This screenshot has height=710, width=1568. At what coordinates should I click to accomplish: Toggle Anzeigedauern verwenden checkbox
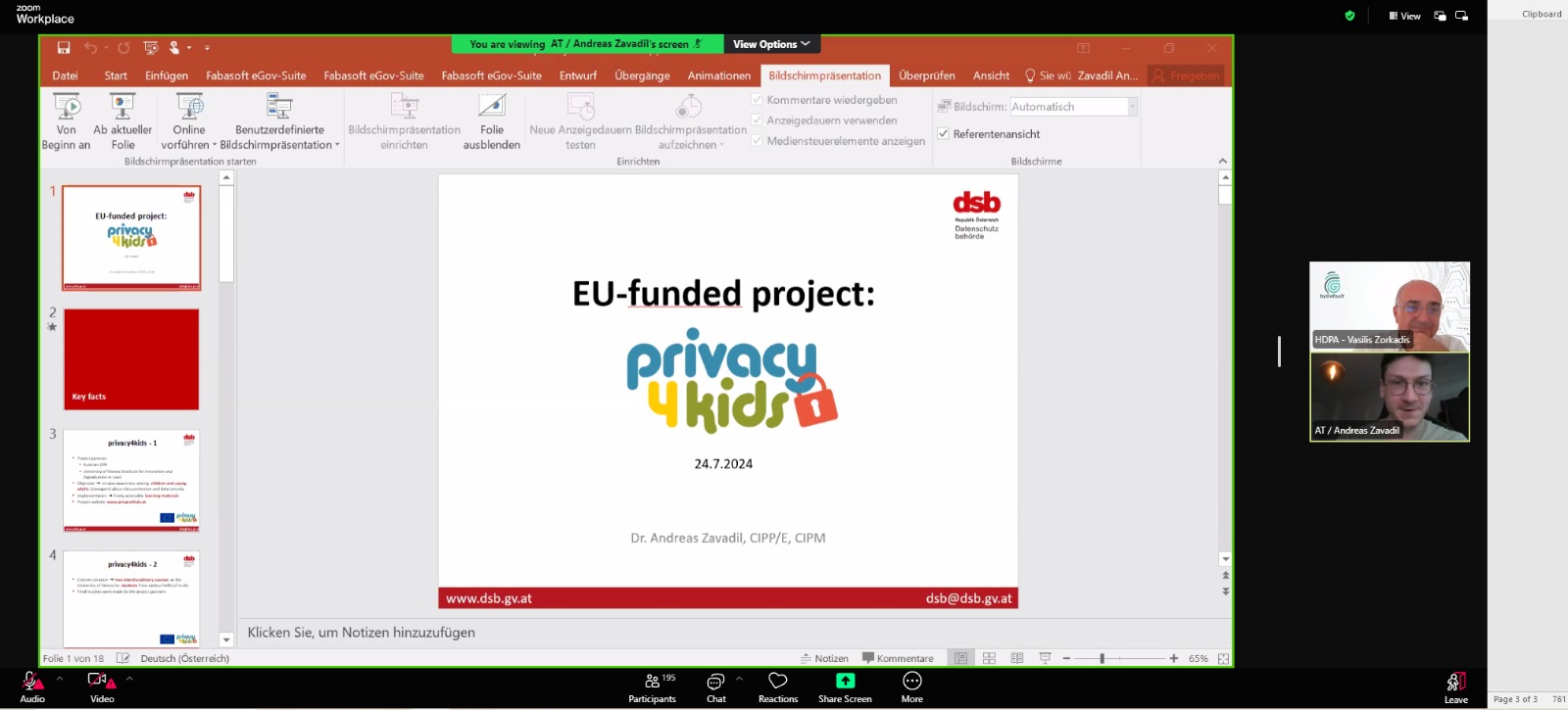pos(757,120)
